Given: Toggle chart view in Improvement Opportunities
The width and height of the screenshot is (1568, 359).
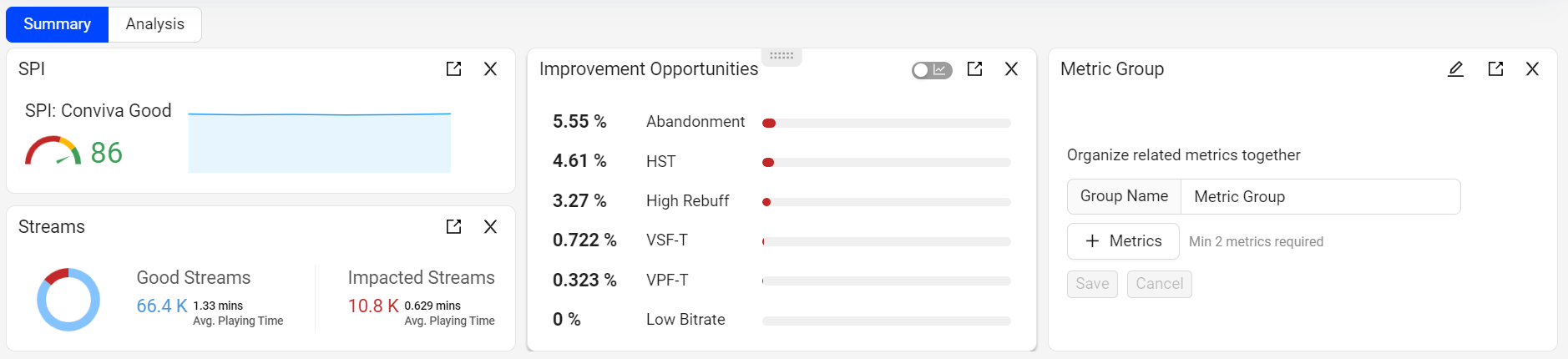Looking at the screenshot, I should click(x=932, y=70).
